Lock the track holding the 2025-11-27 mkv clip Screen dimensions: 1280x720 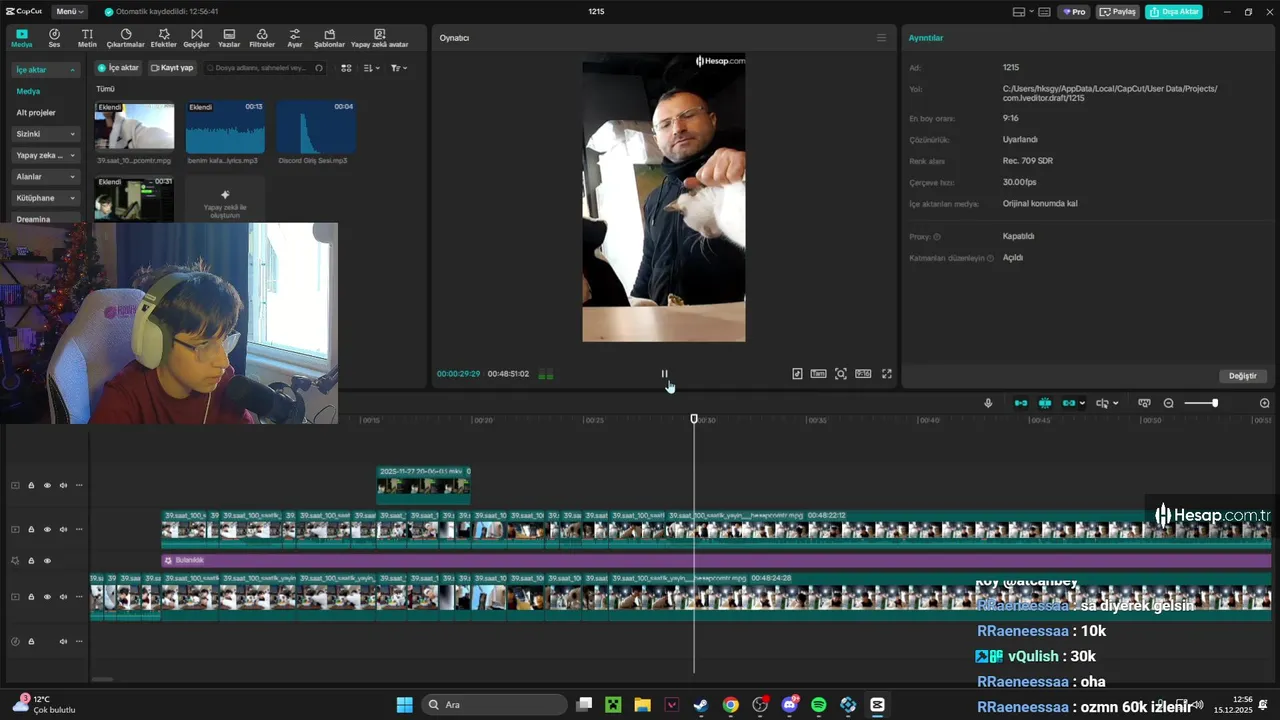click(x=31, y=485)
